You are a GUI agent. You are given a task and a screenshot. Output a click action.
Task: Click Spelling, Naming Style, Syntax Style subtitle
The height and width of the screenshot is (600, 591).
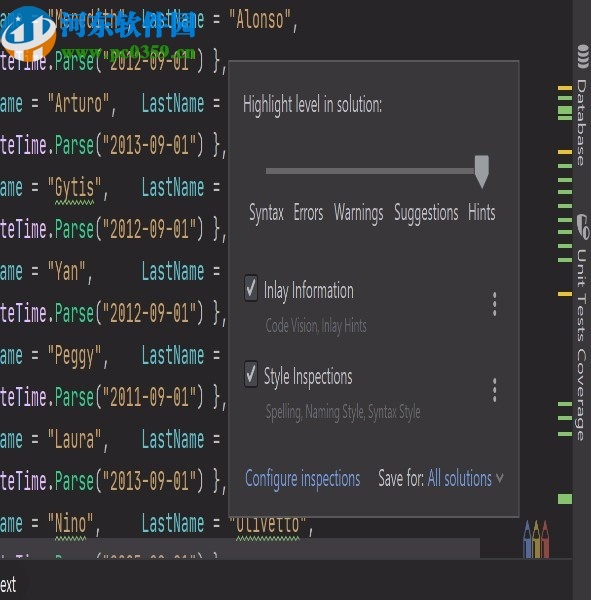[343, 412]
